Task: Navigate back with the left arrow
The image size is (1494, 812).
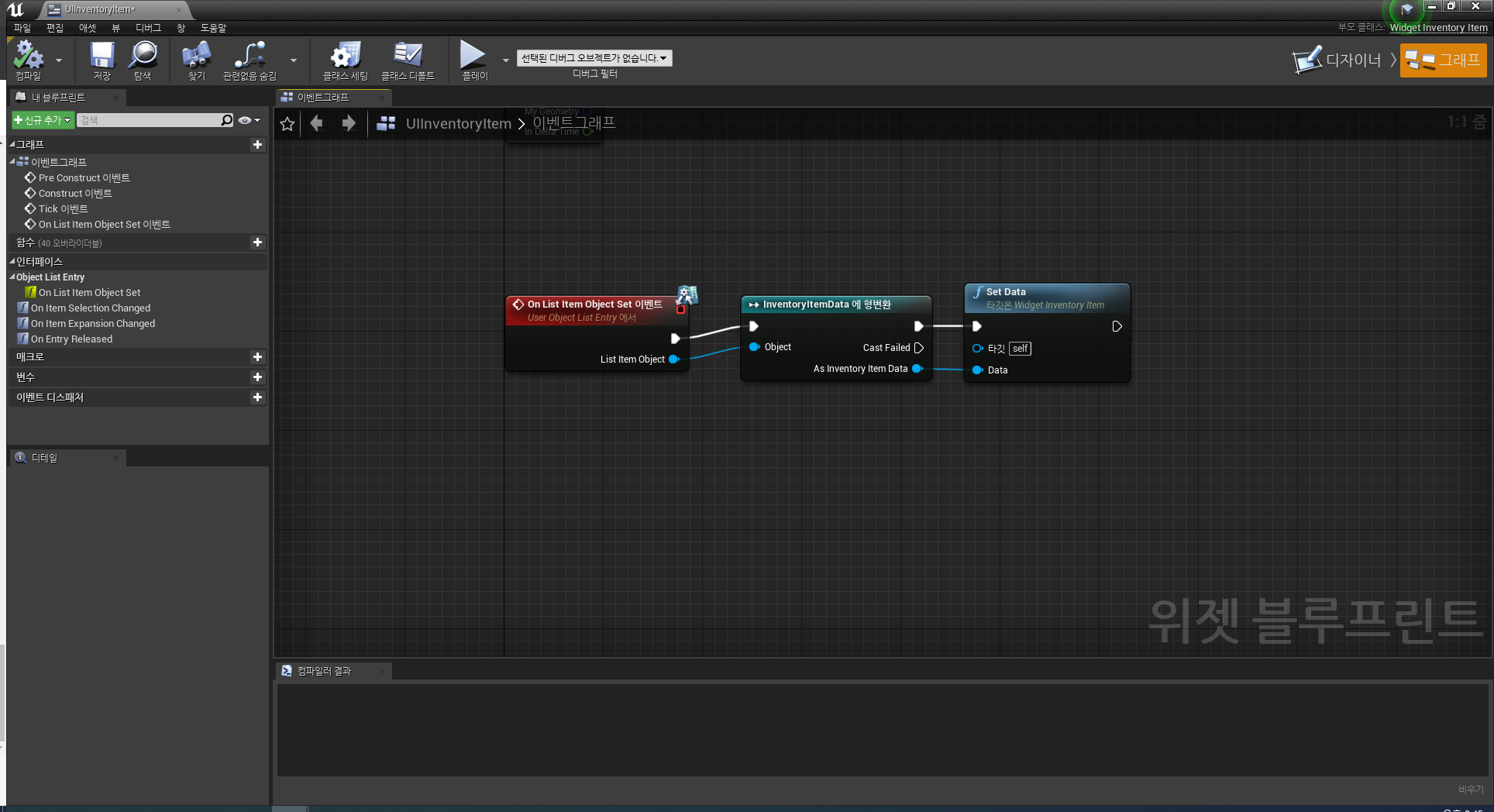Action: (x=316, y=123)
